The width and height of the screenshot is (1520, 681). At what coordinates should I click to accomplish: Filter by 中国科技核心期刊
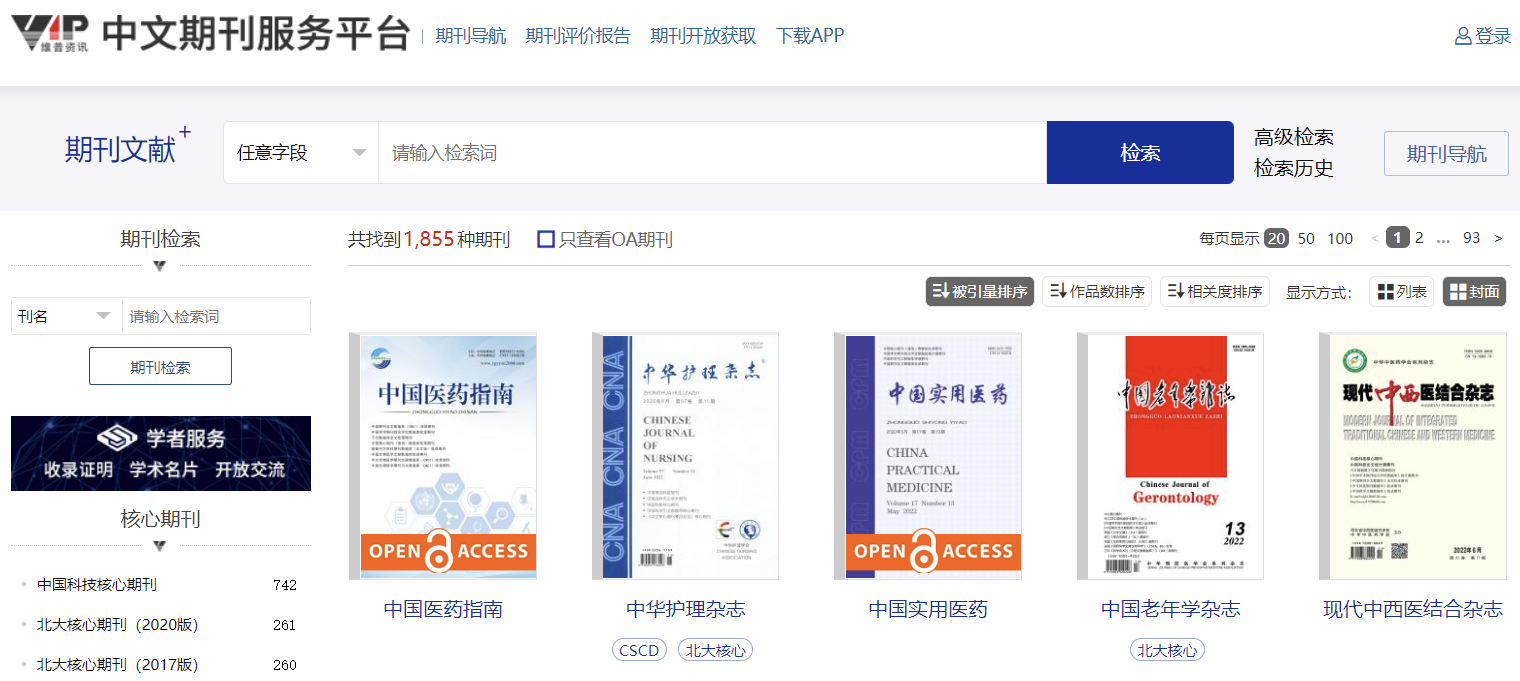[97, 585]
